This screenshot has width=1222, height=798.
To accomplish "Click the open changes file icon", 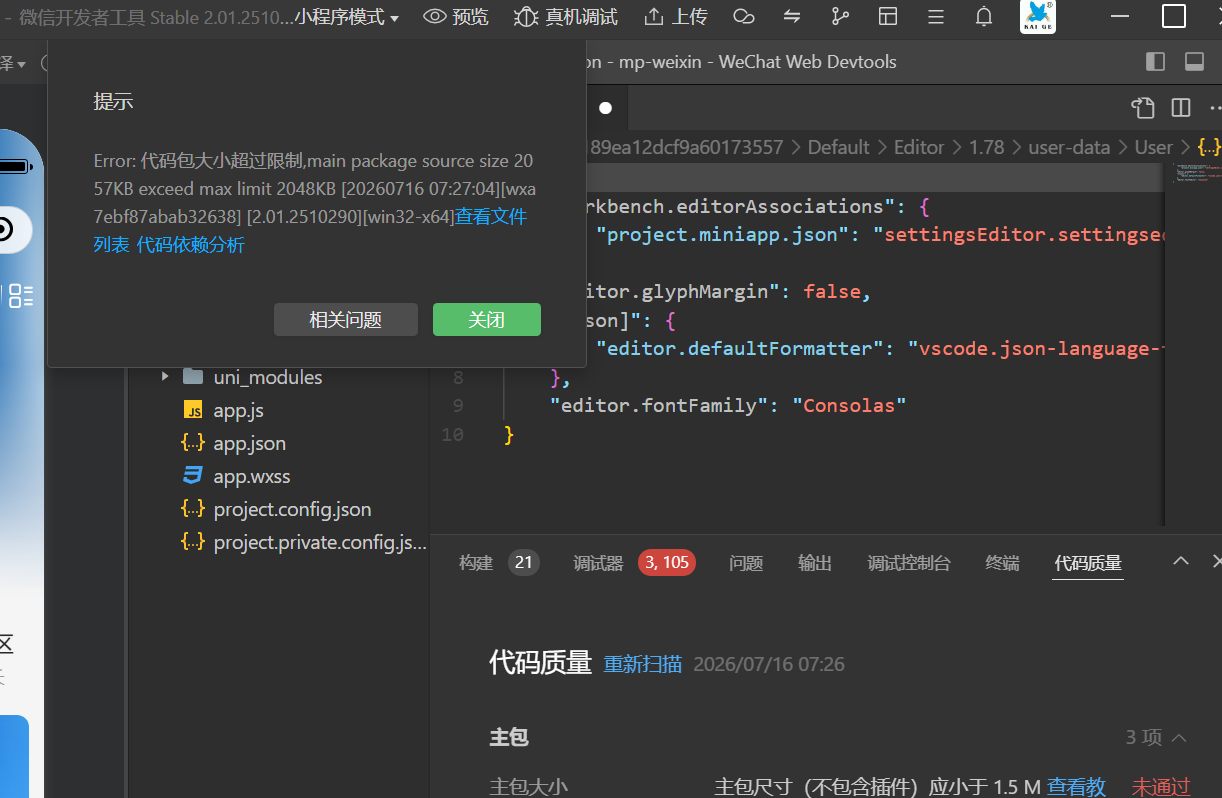I will click(1143, 107).
